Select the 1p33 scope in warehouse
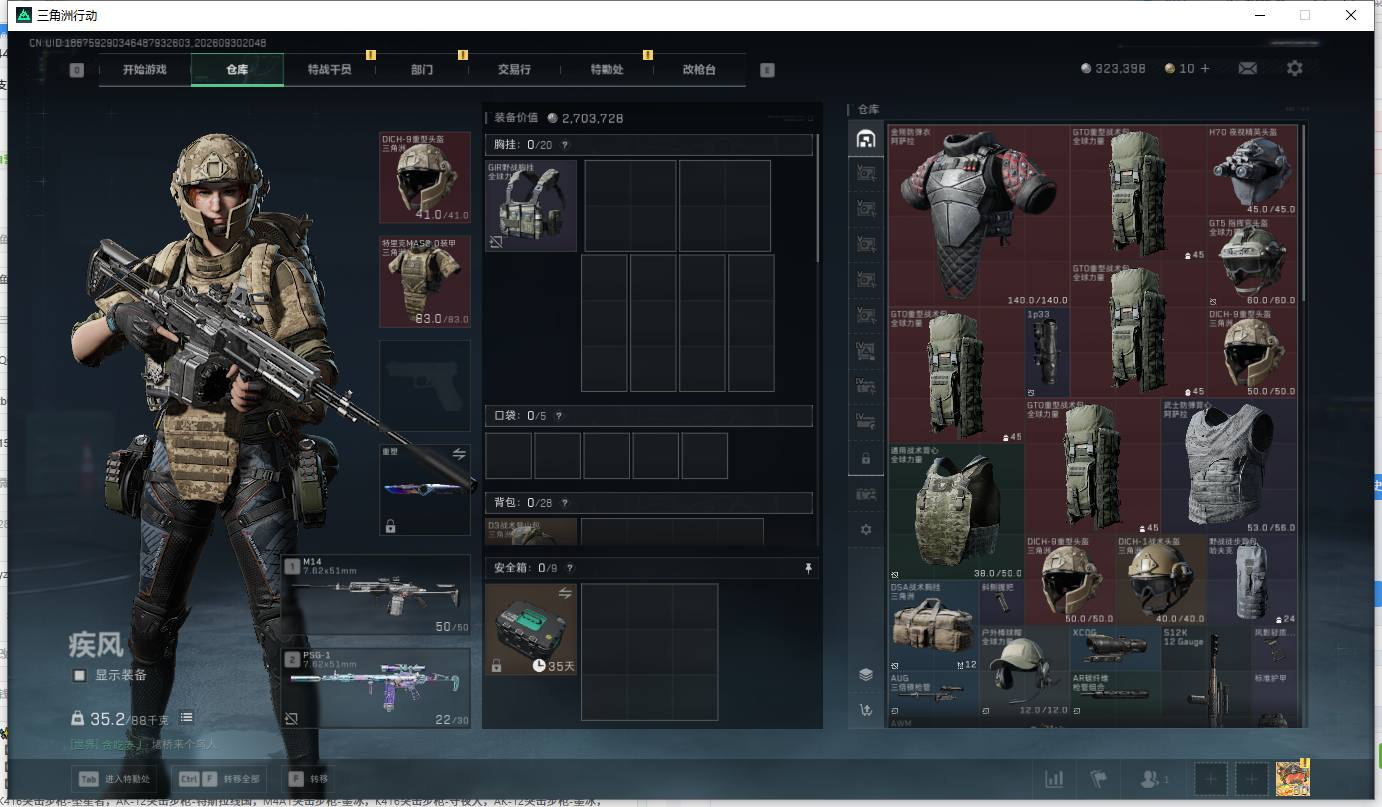The width and height of the screenshot is (1382, 807). click(x=1047, y=352)
